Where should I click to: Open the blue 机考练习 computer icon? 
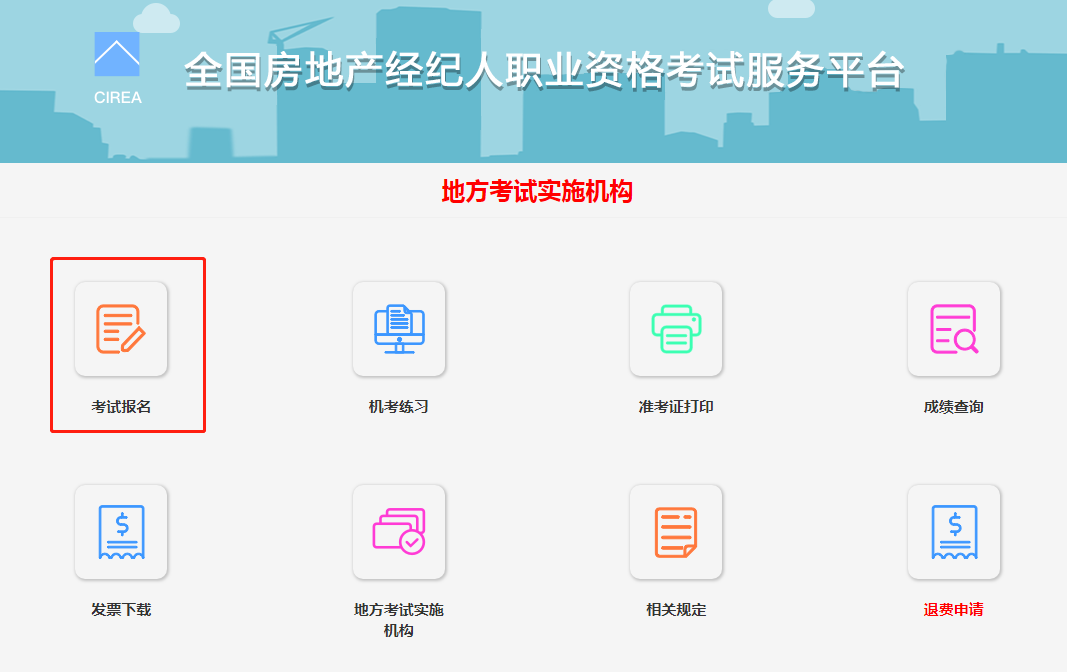click(x=399, y=329)
